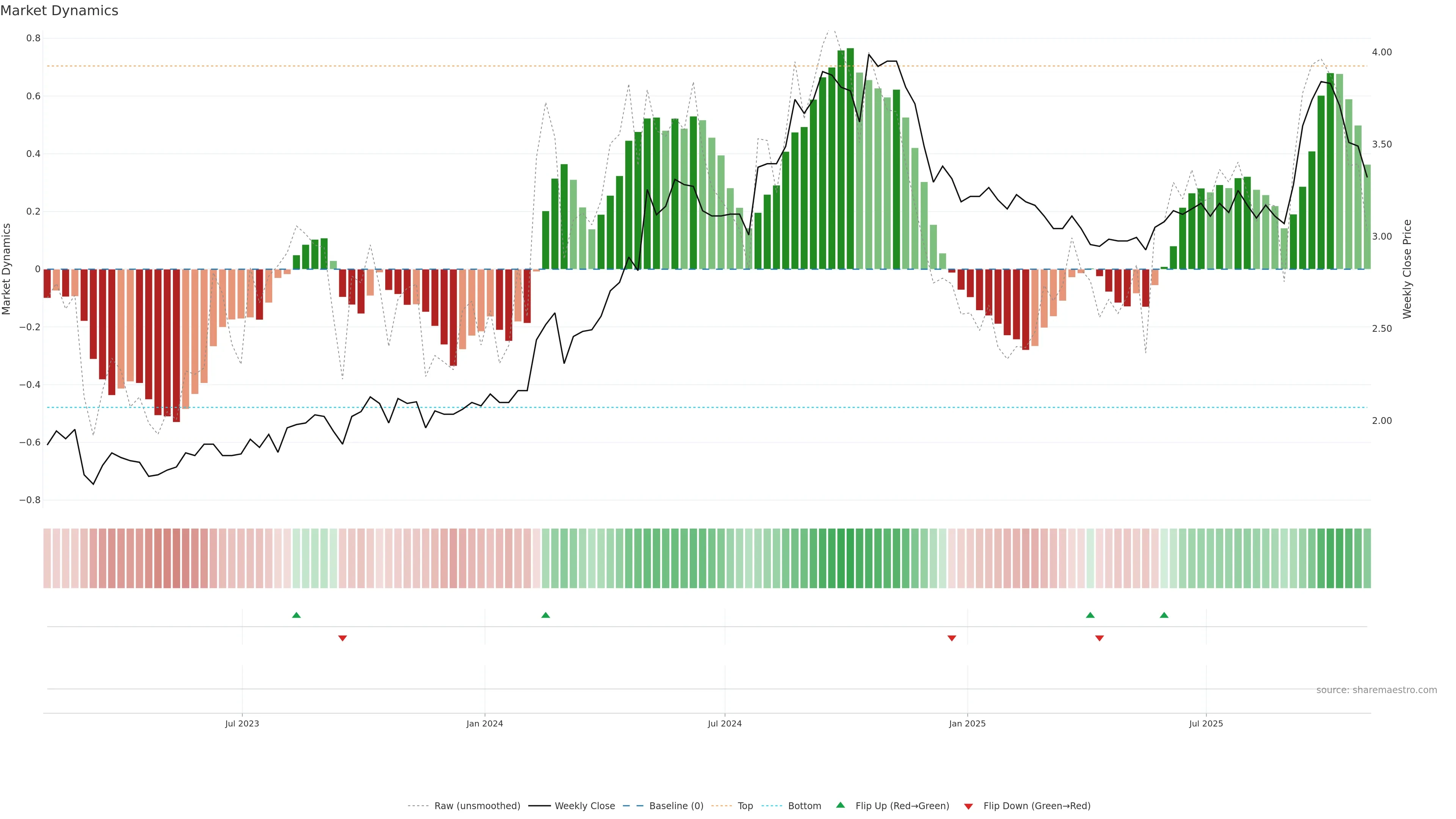Screen dimensions: 1456x819
Task: Click the last red Flip Down triangle marker
Action: coord(1099,638)
